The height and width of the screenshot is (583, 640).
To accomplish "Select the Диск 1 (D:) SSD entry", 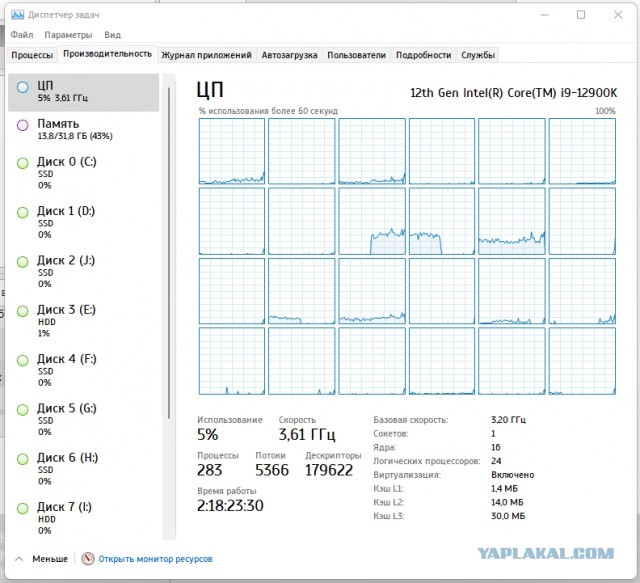I will (x=83, y=223).
